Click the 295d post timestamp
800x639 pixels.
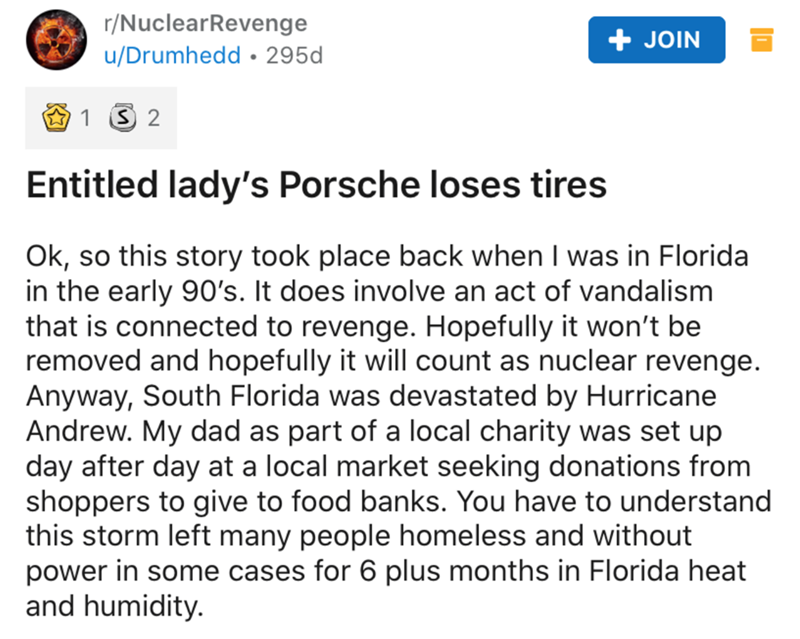click(297, 56)
